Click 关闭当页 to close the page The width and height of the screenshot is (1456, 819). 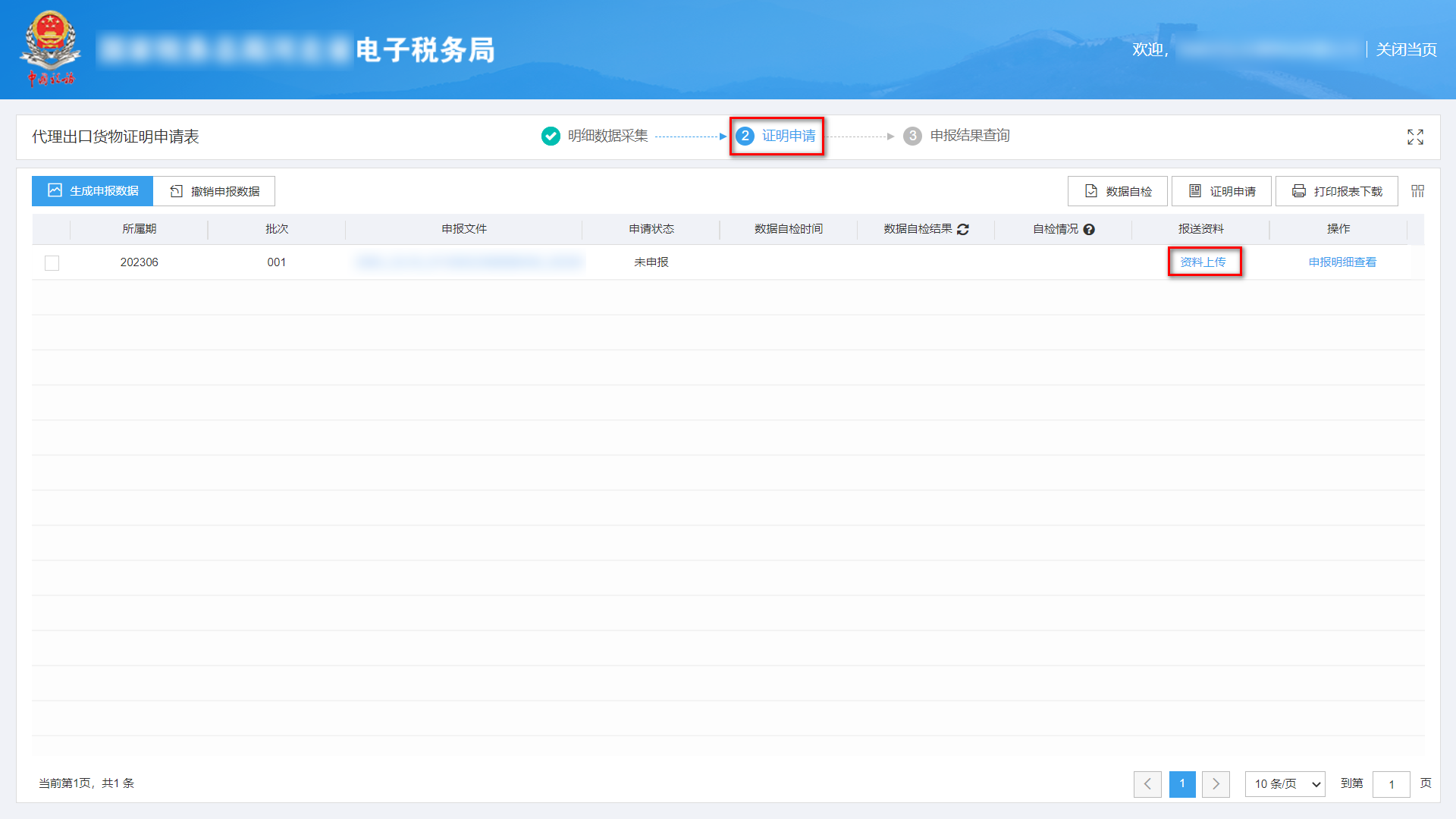click(1405, 50)
